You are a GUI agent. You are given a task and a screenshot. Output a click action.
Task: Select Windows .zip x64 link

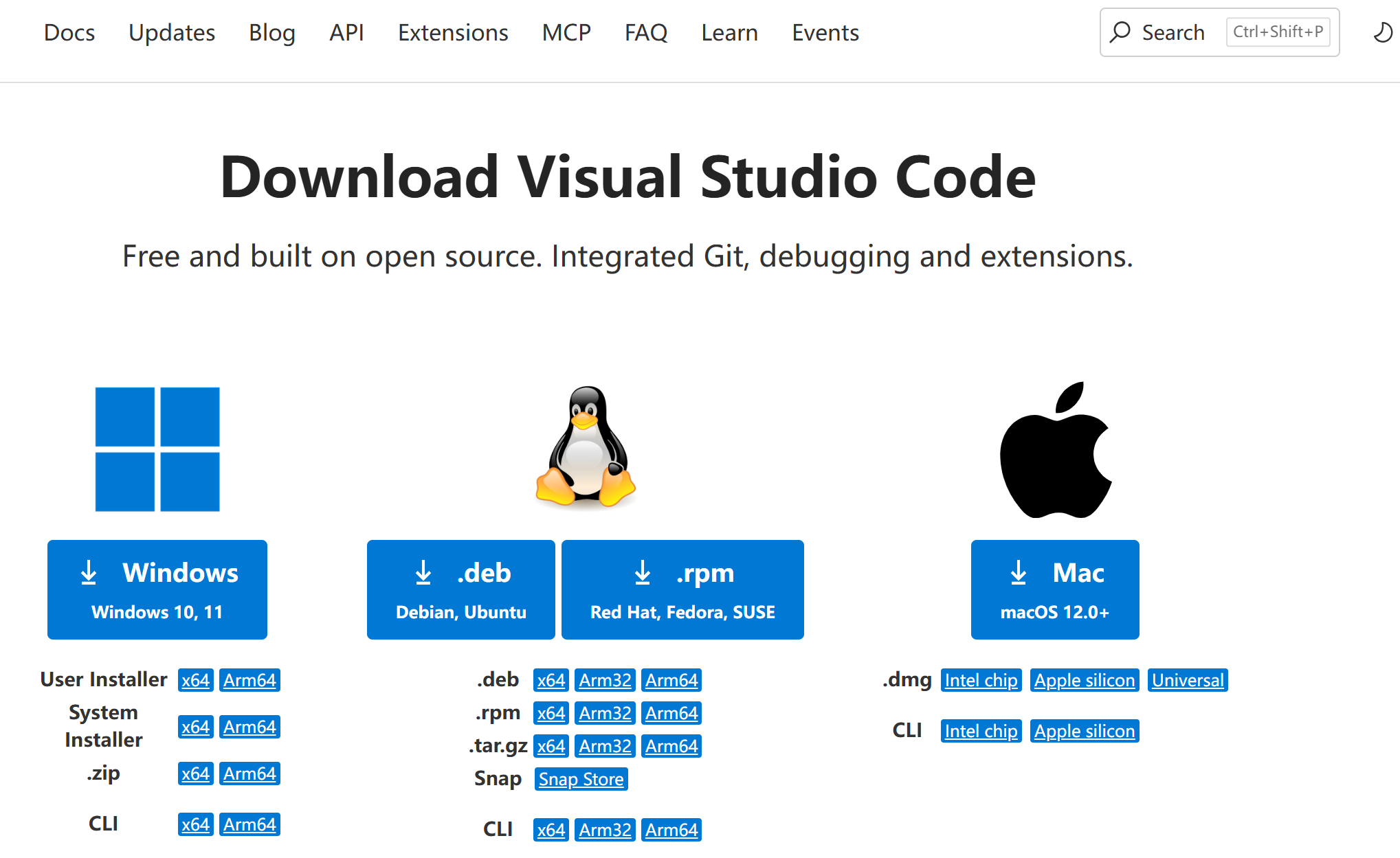click(x=195, y=774)
